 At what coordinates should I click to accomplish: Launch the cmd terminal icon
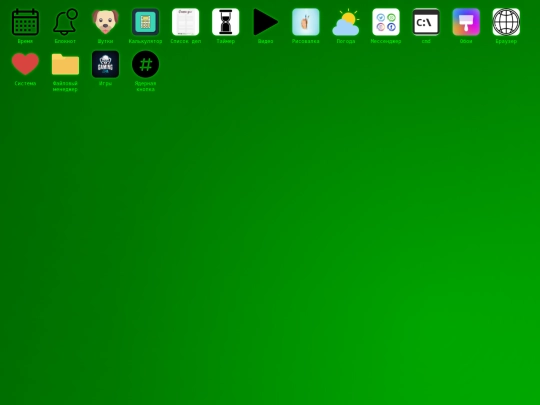point(426,22)
